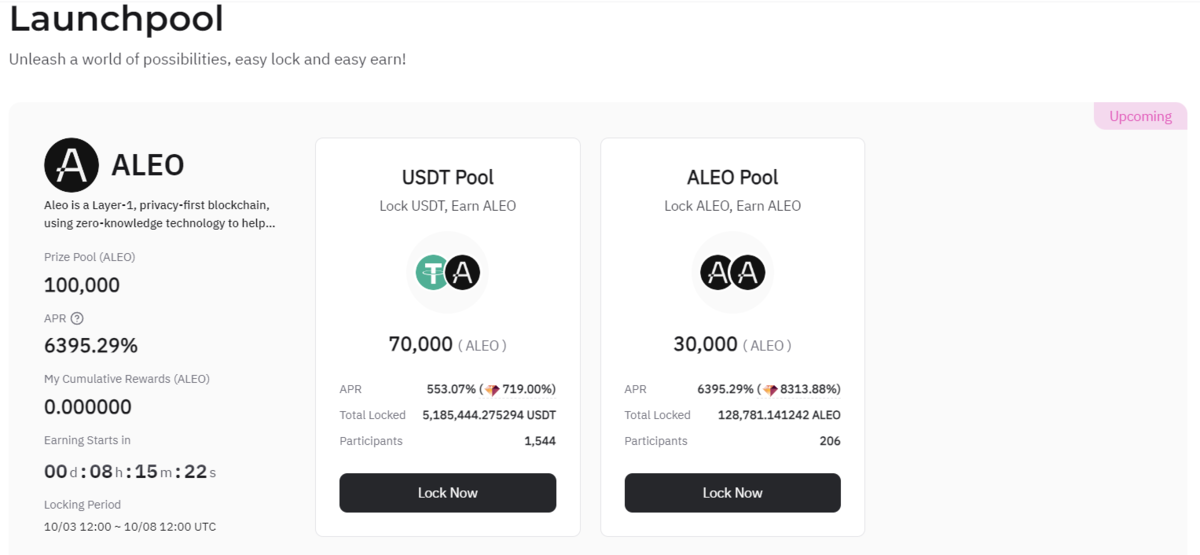
Task: Open the ALEO Pool title
Action: click(x=732, y=178)
